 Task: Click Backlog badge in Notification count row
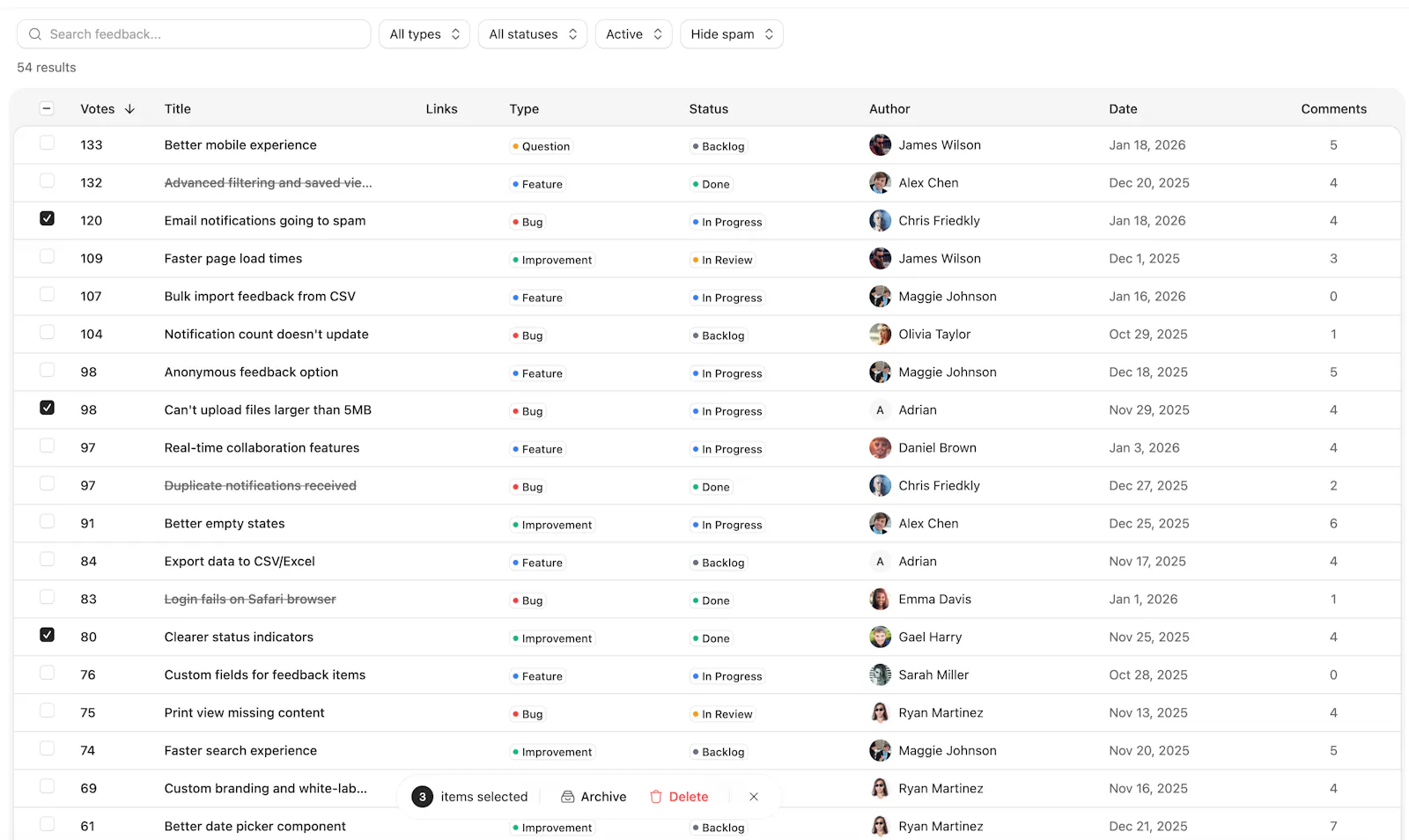[x=719, y=335]
